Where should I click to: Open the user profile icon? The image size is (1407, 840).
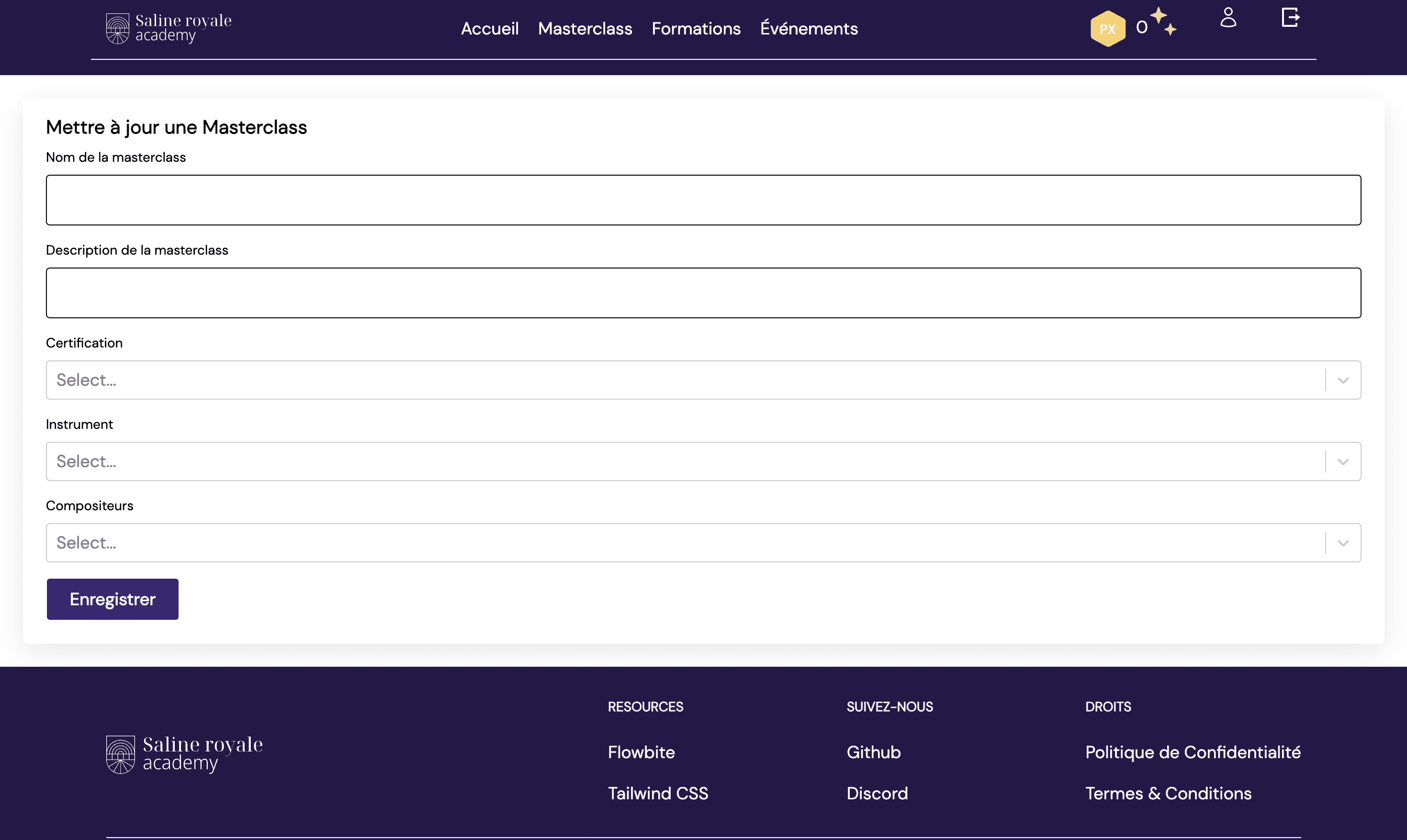(1228, 17)
